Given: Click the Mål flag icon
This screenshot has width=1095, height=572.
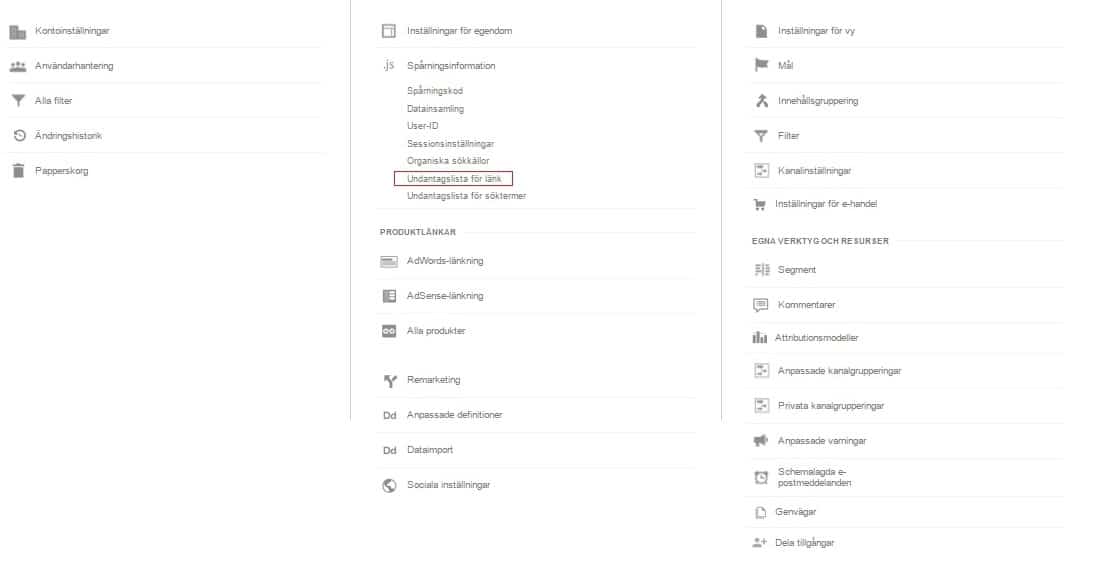Looking at the screenshot, I should click(761, 65).
